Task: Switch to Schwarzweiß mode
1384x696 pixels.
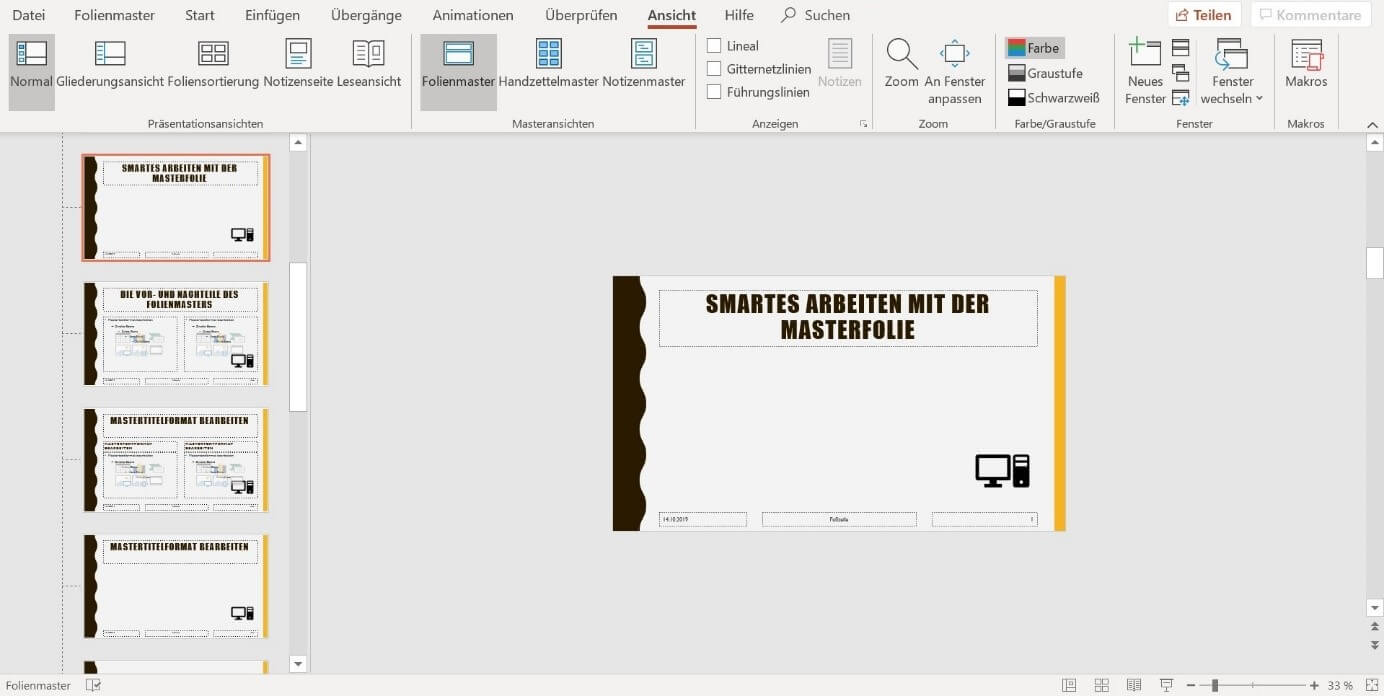Action: coord(1053,98)
